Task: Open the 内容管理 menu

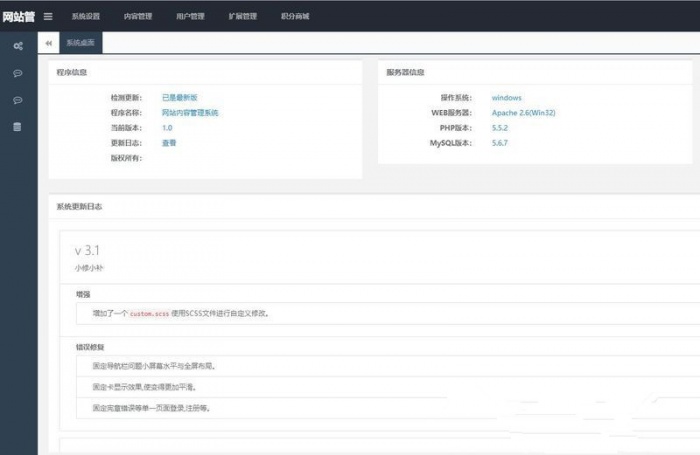Action: click(138, 16)
